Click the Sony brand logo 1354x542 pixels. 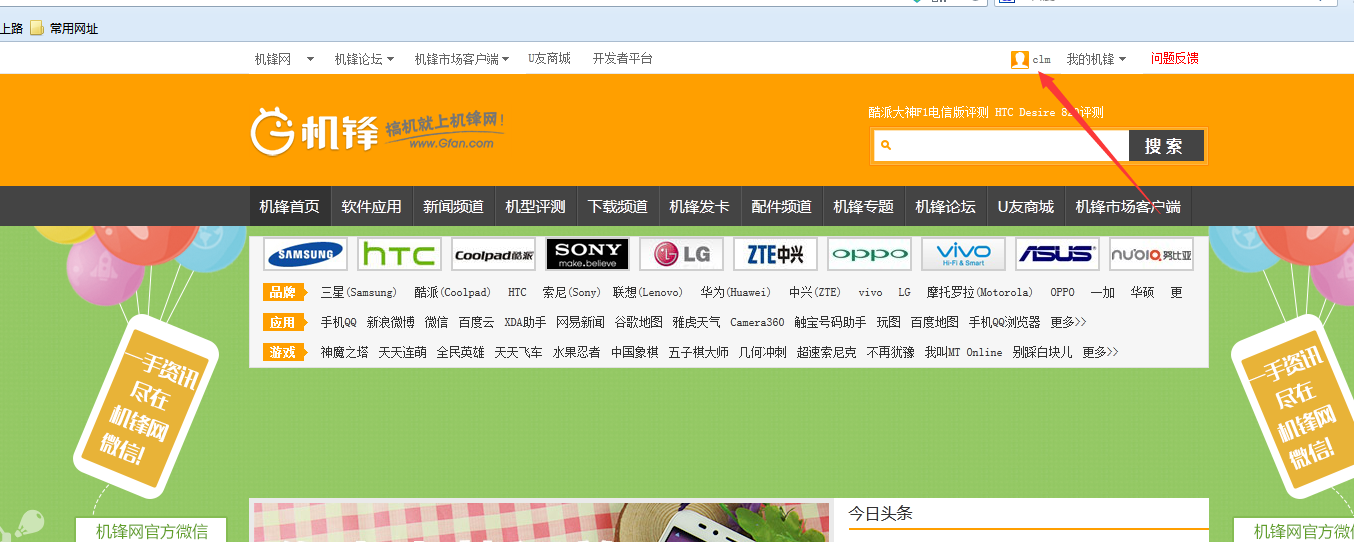click(587, 254)
